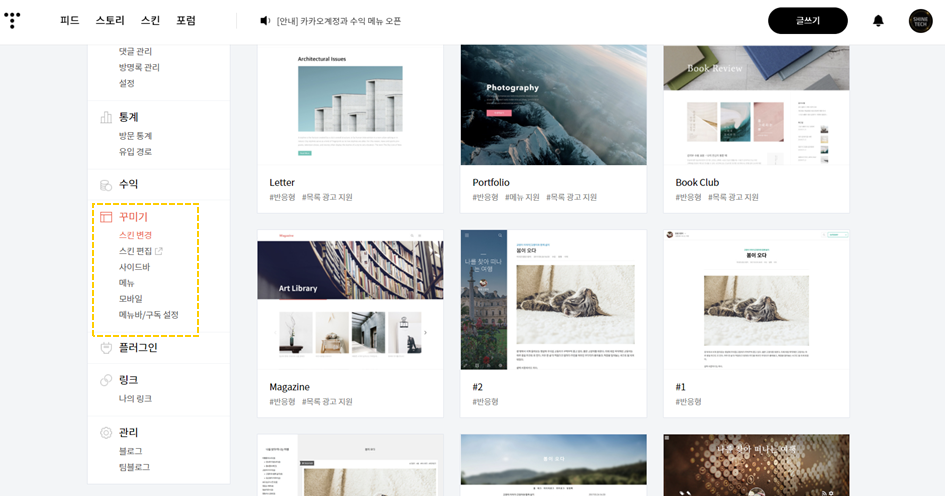Select the Letter skin thumbnail
945x496 pixels.
350,105
